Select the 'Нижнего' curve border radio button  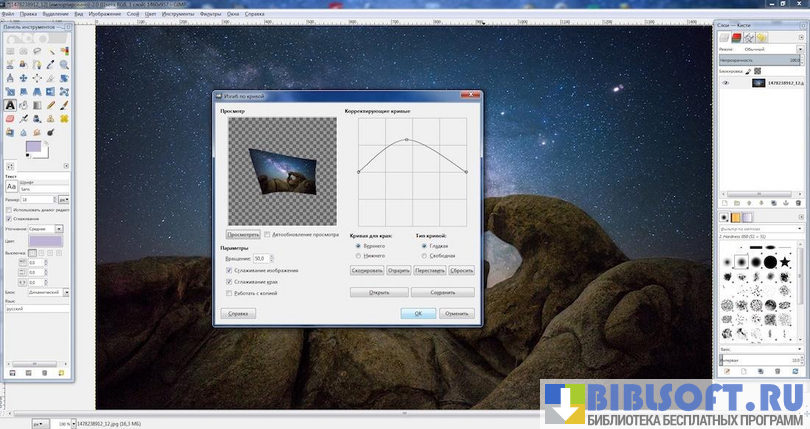(x=358, y=255)
